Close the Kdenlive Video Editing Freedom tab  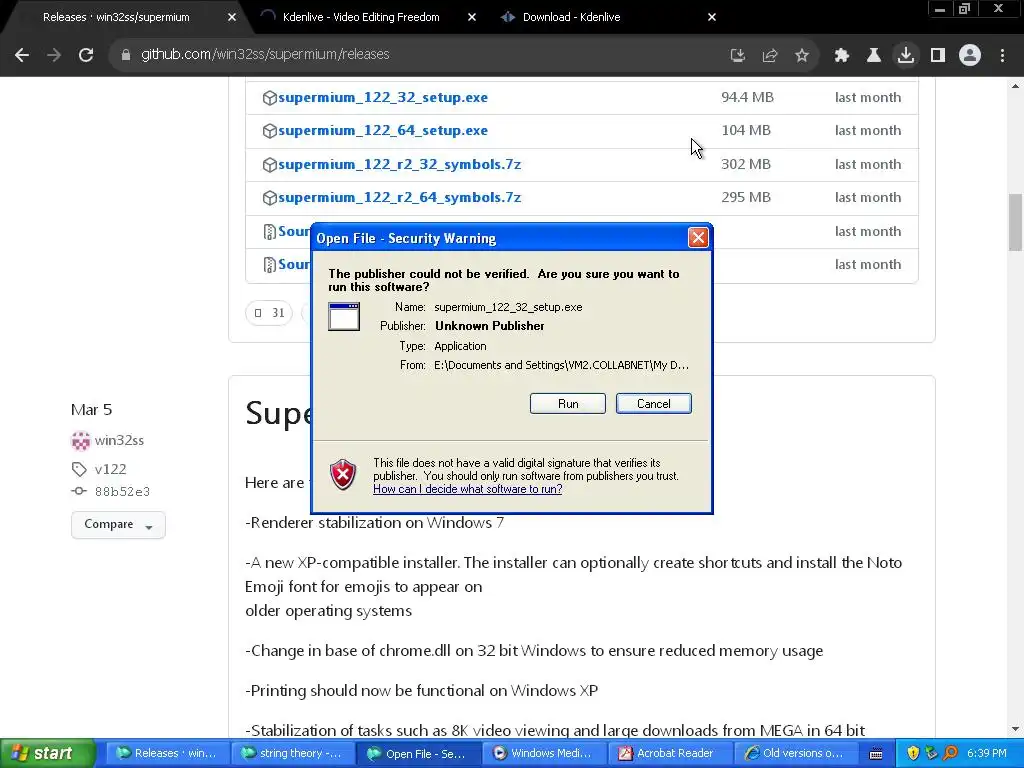[472, 17]
